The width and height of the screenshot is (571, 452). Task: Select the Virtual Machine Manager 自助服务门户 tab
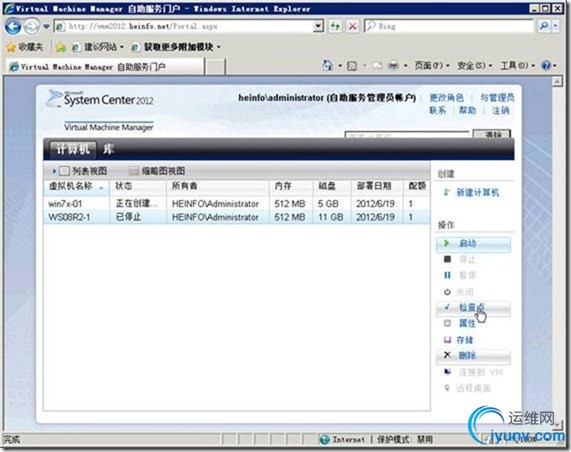coord(105,67)
